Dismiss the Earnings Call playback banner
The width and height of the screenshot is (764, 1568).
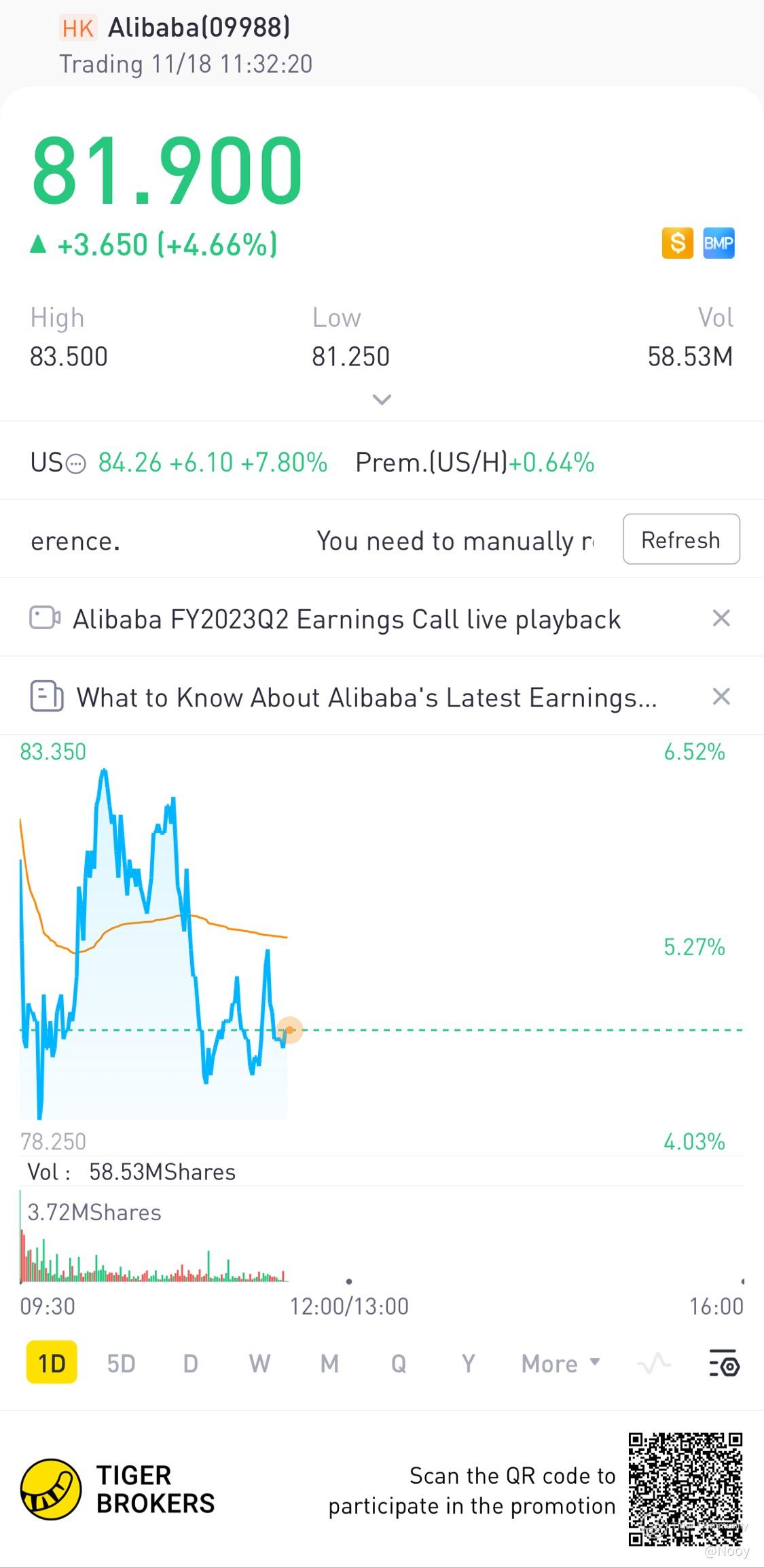[x=721, y=618]
